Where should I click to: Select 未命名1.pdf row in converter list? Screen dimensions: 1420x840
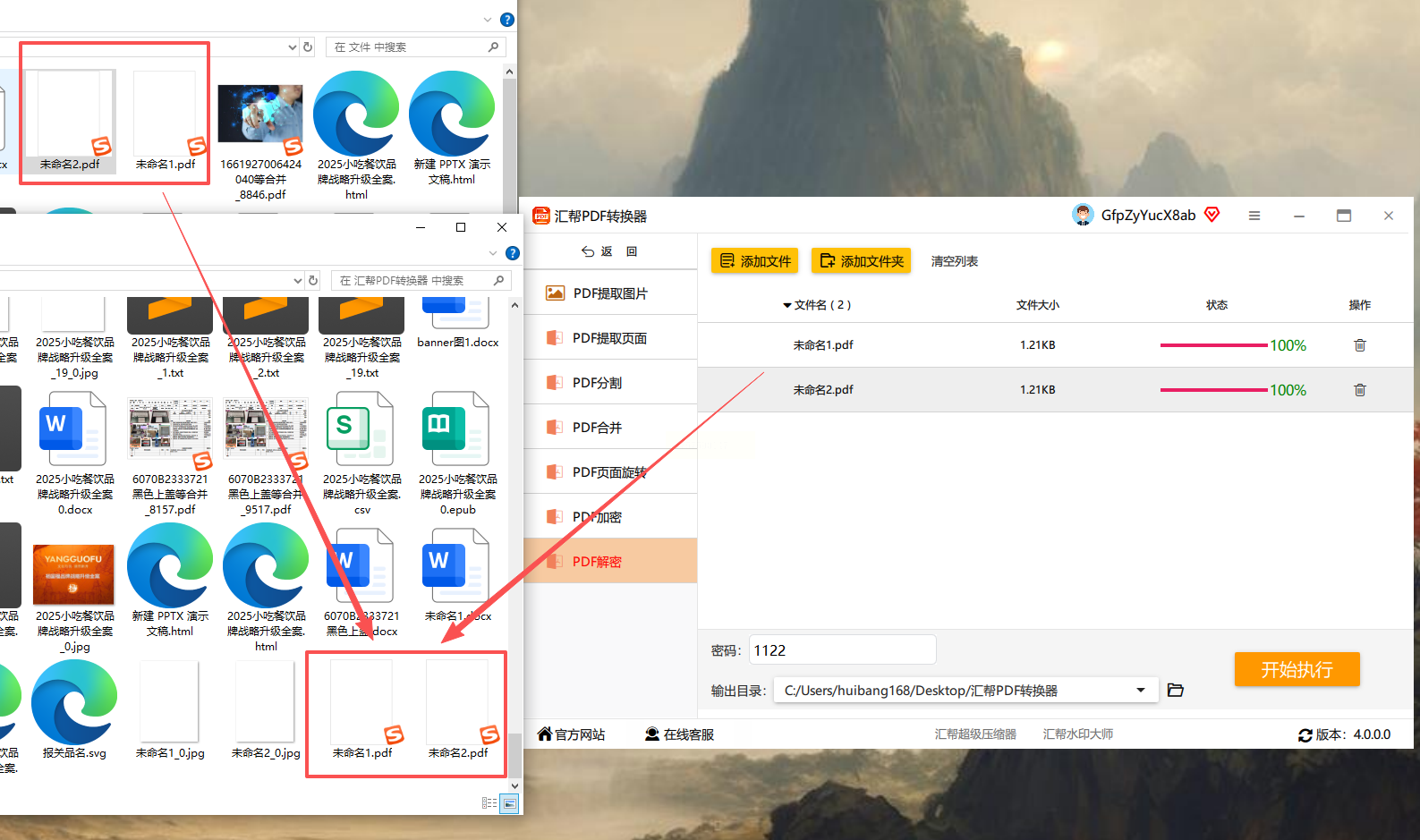1055,345
